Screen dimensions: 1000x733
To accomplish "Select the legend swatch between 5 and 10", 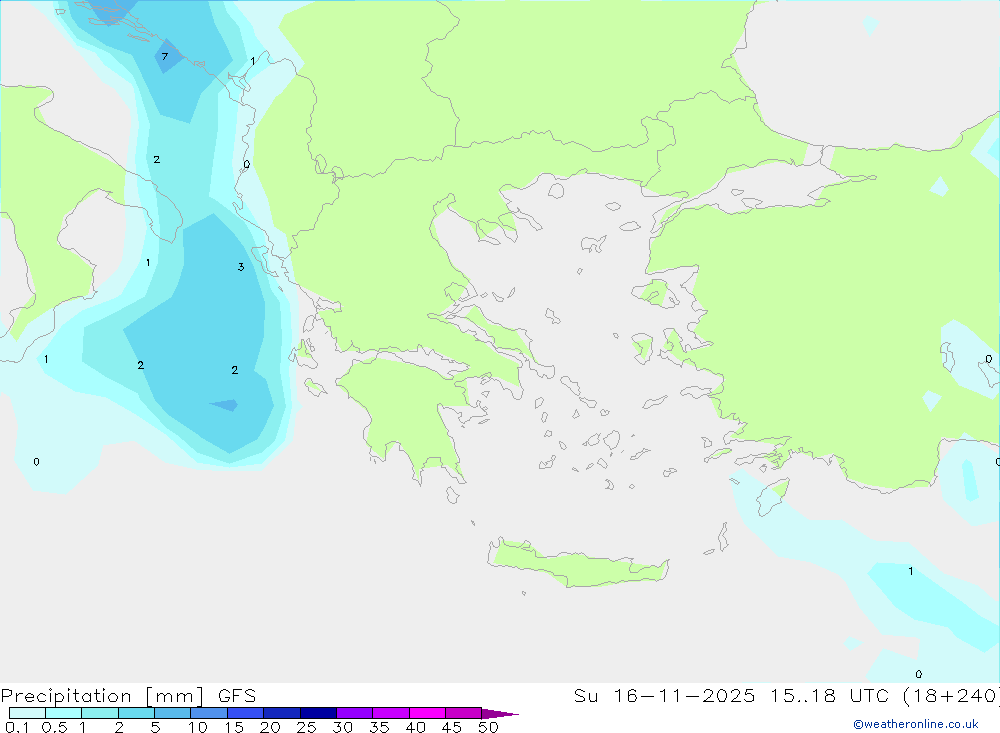I will 173,713.
